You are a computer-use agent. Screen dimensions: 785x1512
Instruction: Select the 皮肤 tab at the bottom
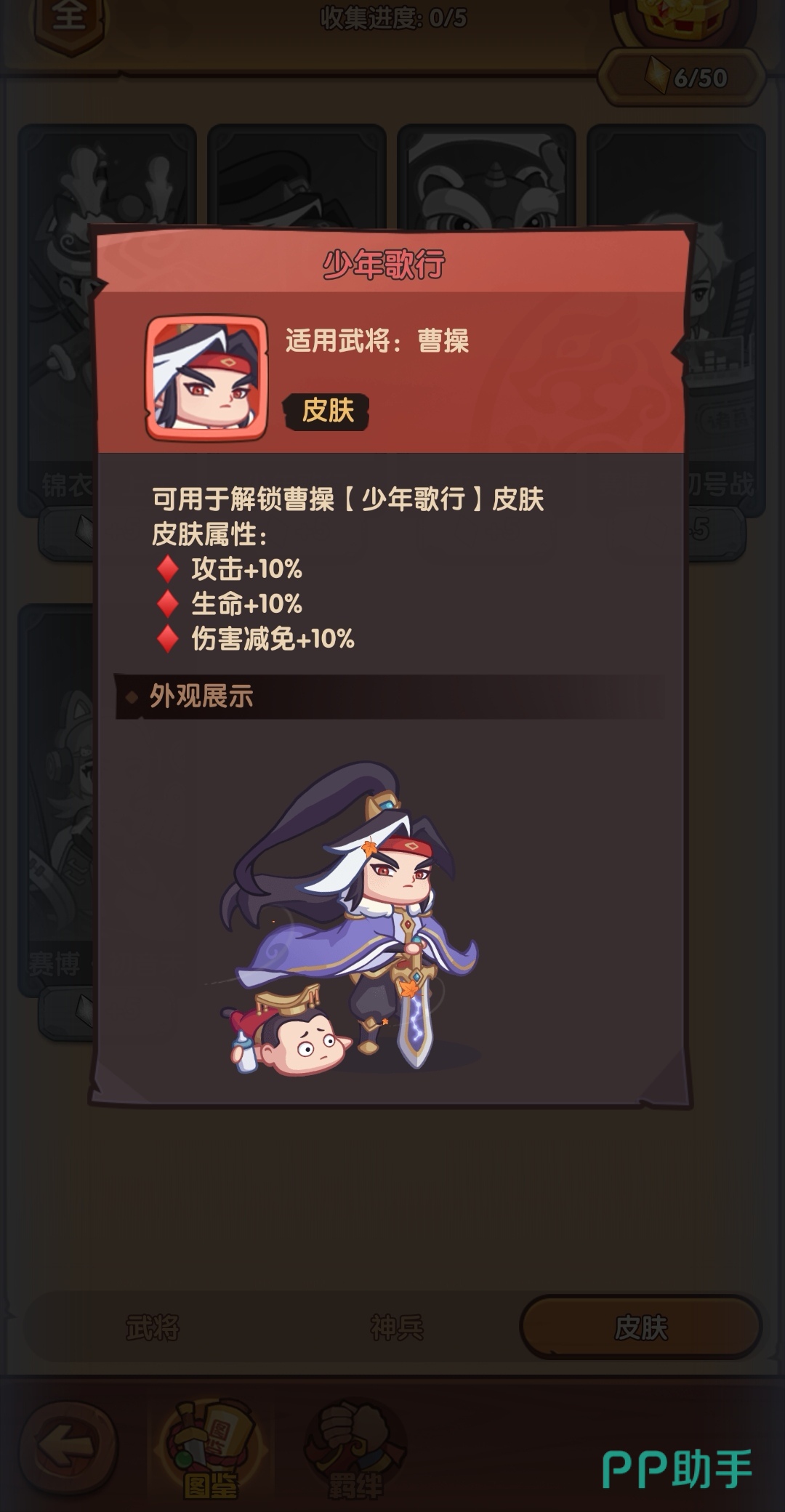click(640, 1327)
